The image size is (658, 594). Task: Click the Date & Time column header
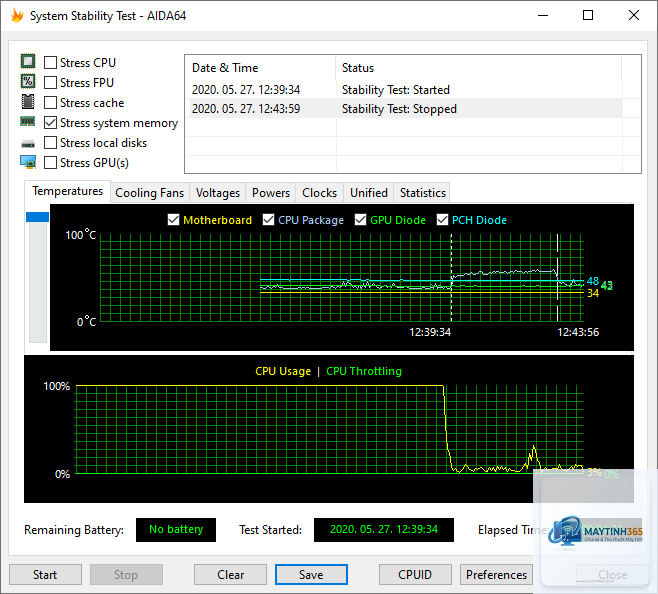(260, 68)
